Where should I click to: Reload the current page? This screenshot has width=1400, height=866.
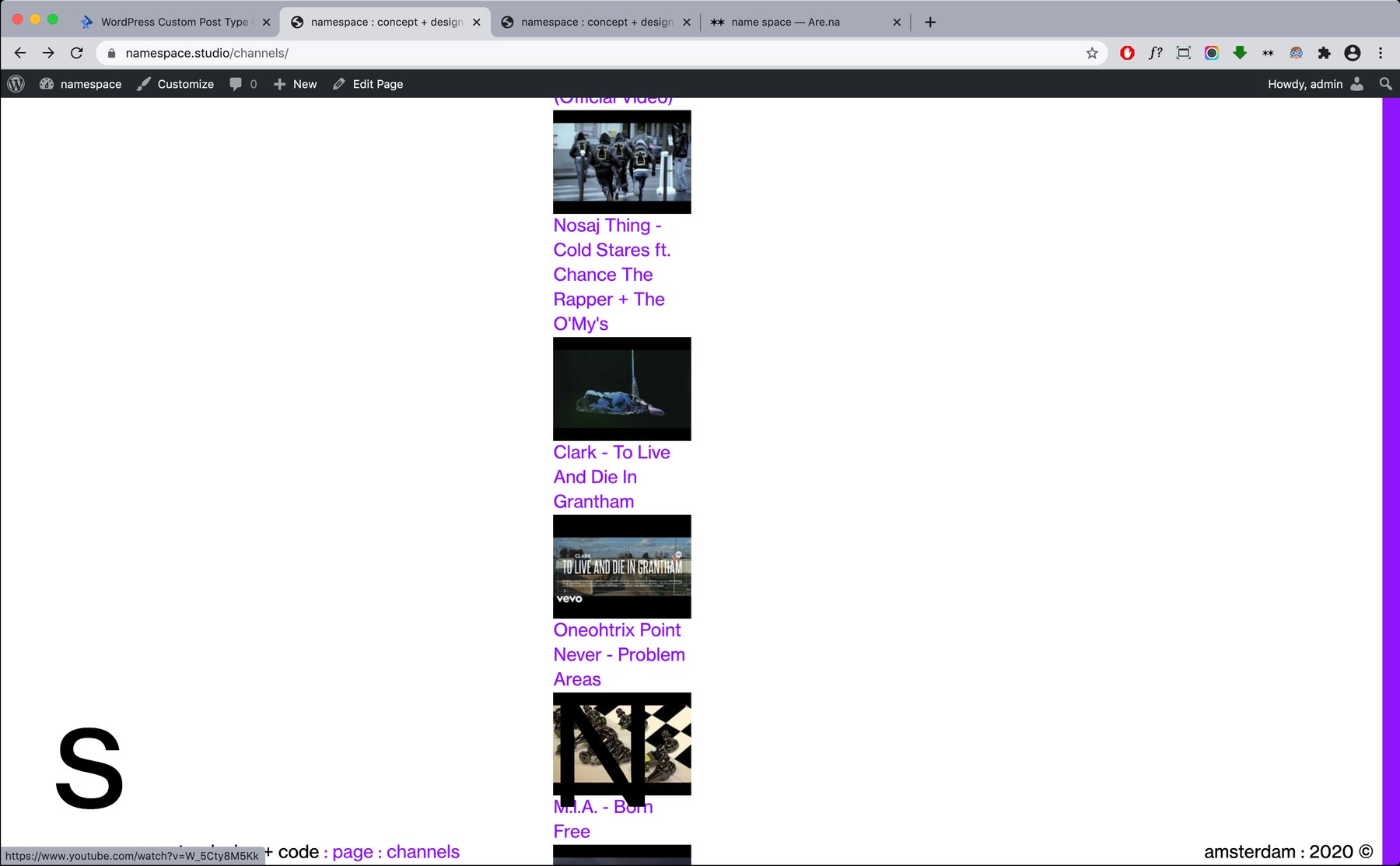(x=76, y=53)
